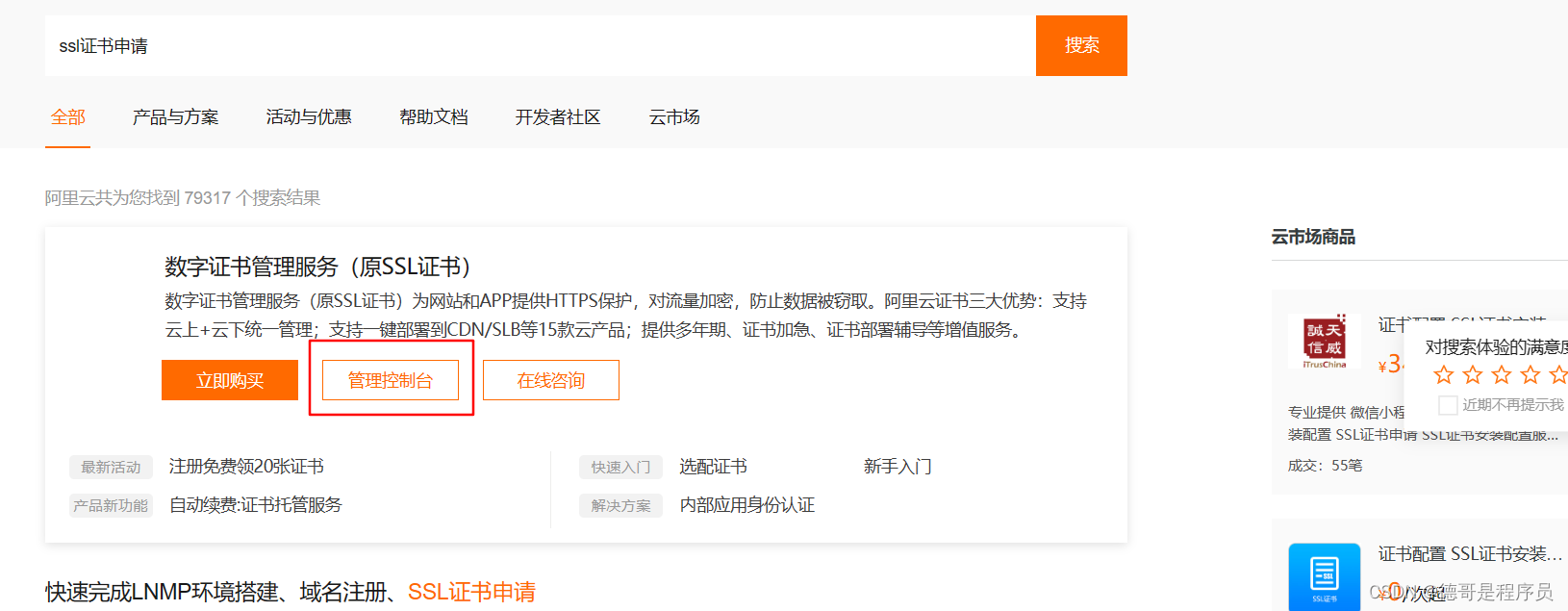This screenshot has width=1568, height=611.
Task: Open 数字证书管理服务（原SSL证书） title link
Action: (317, 267)
